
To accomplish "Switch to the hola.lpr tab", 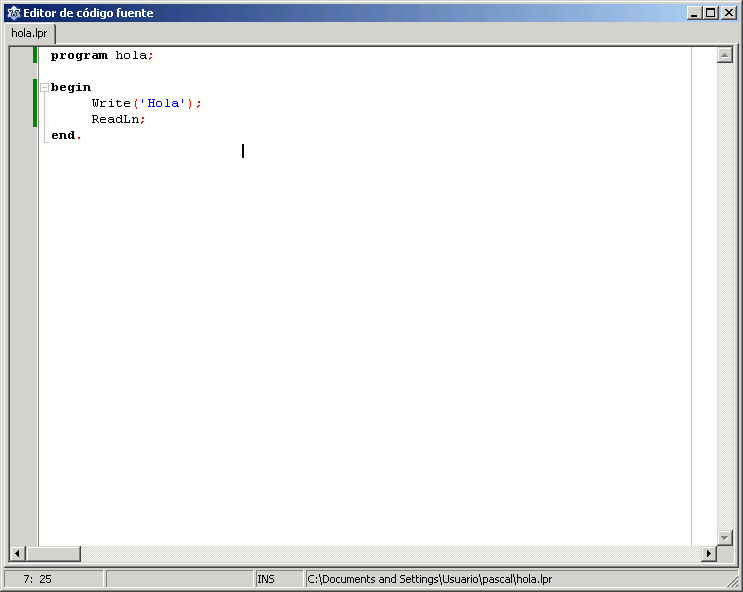I will [29, 33].
